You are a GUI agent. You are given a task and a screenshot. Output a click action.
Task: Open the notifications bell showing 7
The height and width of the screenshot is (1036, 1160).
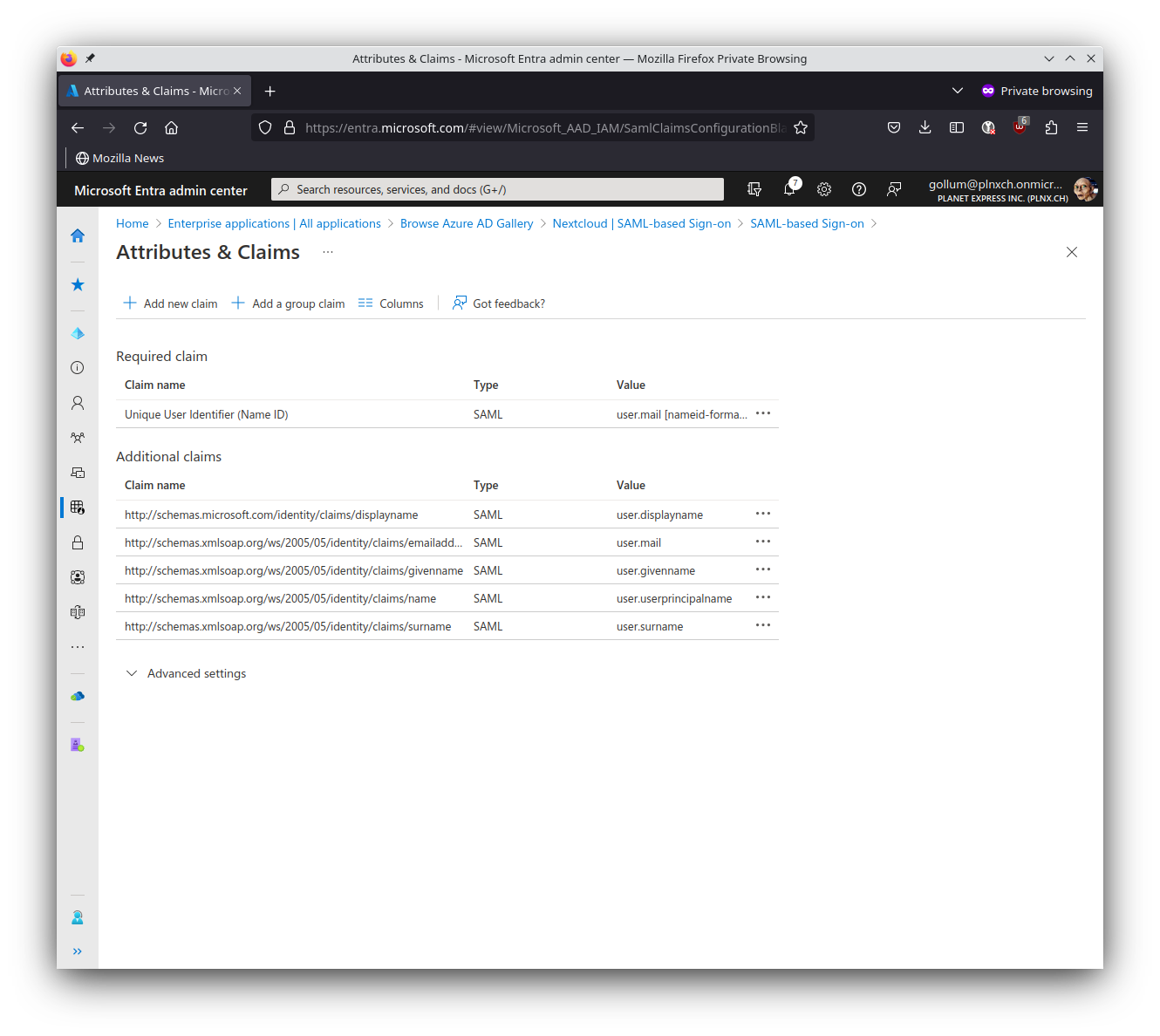(x=789, y=189)
